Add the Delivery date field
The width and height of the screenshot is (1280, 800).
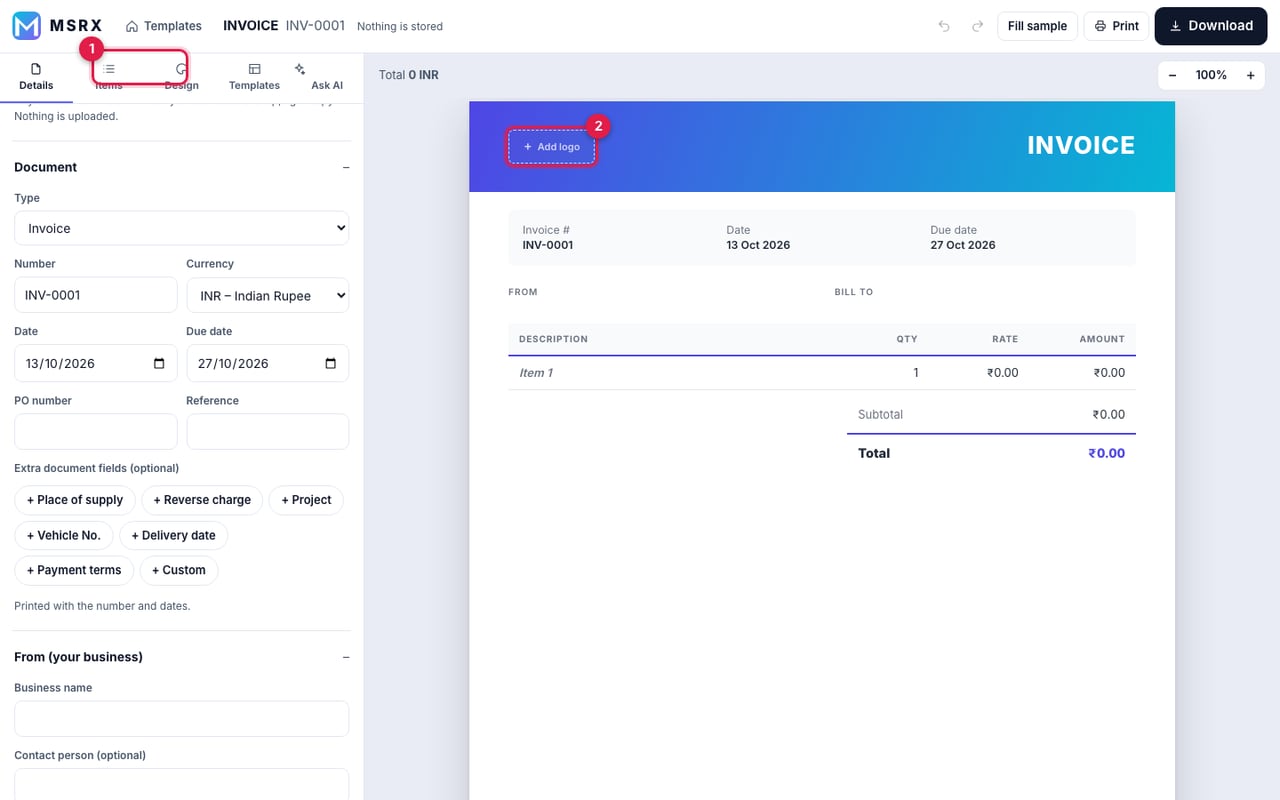[174, 535]
